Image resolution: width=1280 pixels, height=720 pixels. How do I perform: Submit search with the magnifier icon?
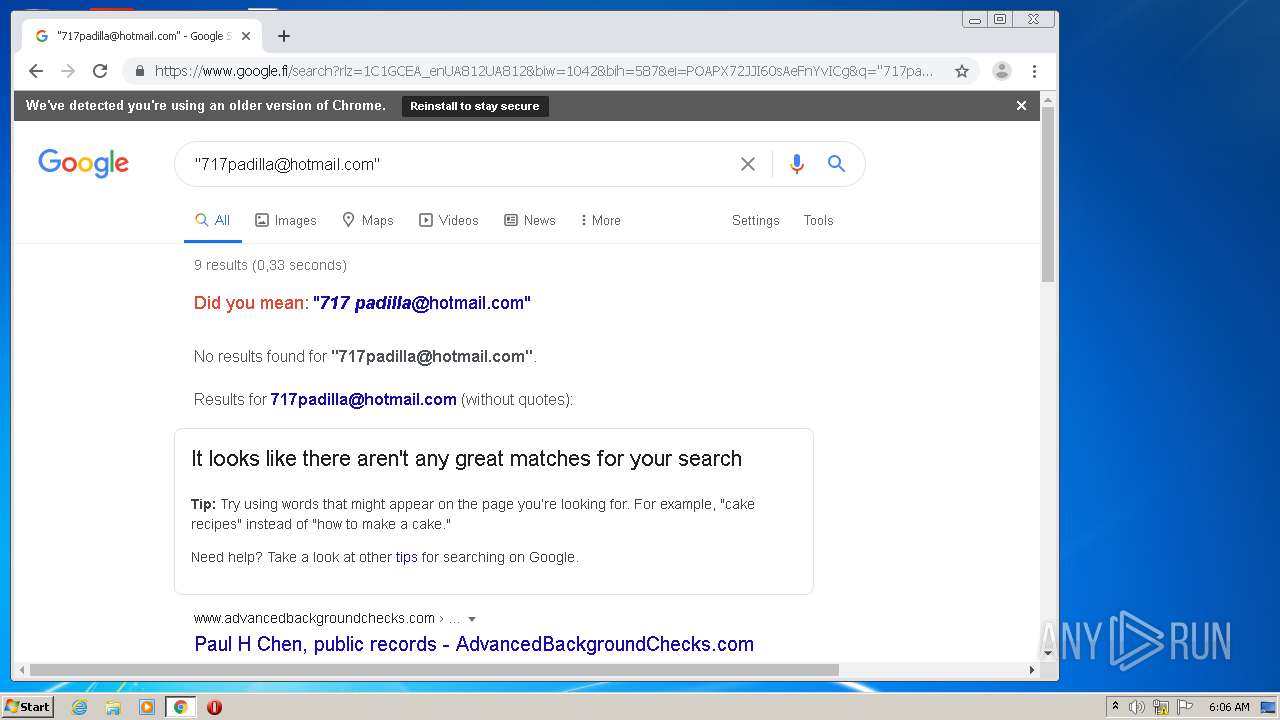pos(837,164)
